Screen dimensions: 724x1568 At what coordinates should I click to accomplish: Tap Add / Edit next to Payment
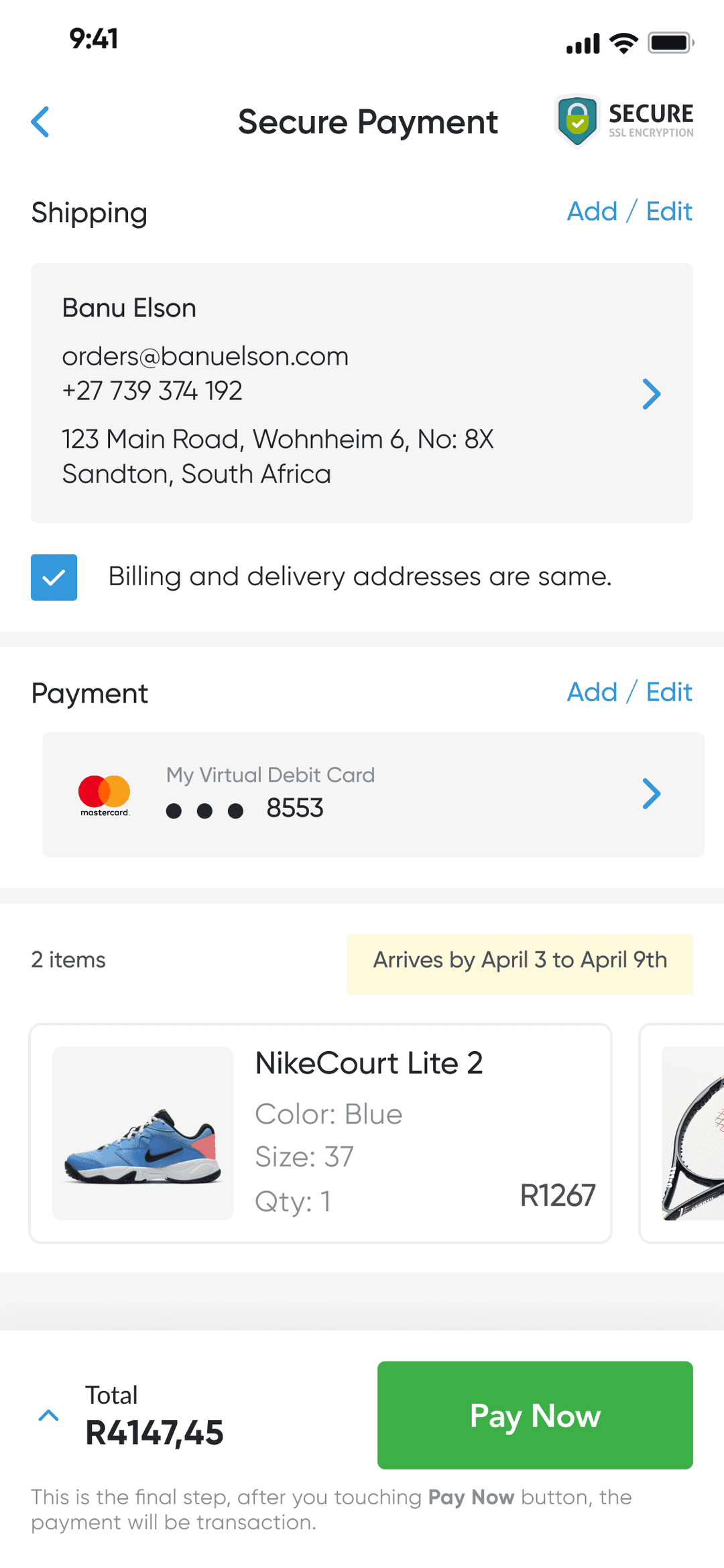629,692
